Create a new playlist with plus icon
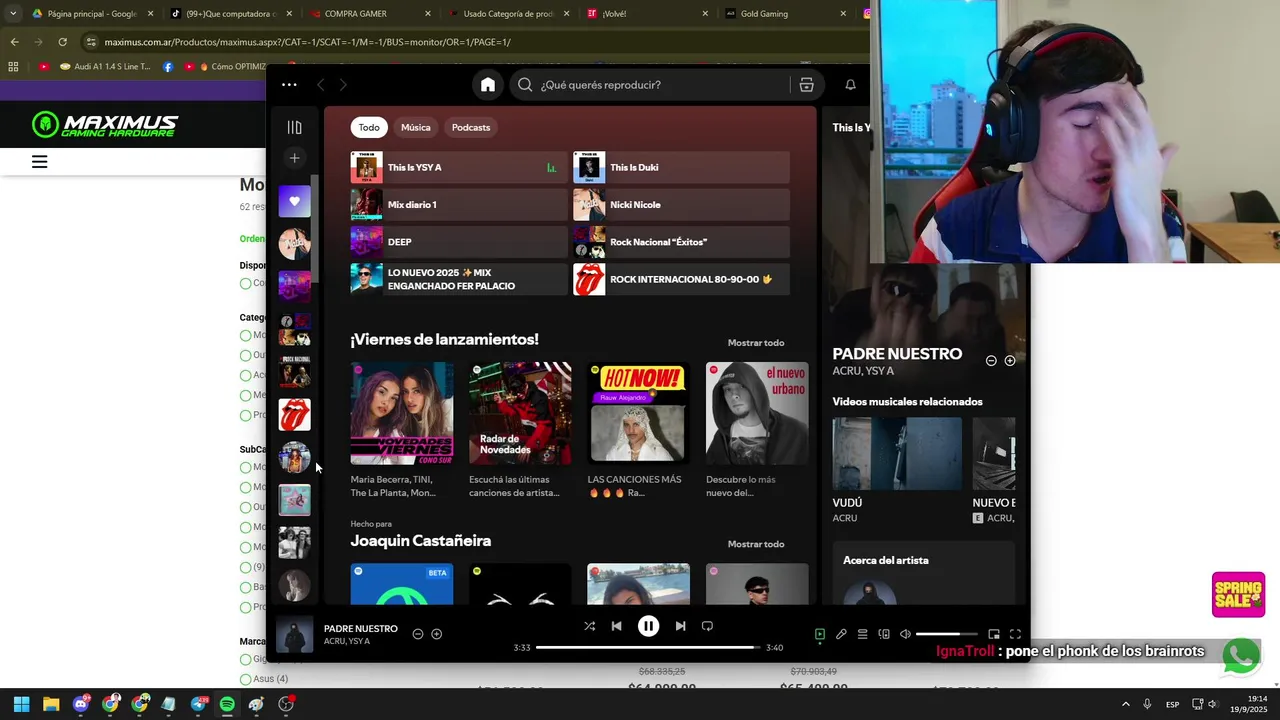The image size is (1280, 720). click(x=294, y=158)
